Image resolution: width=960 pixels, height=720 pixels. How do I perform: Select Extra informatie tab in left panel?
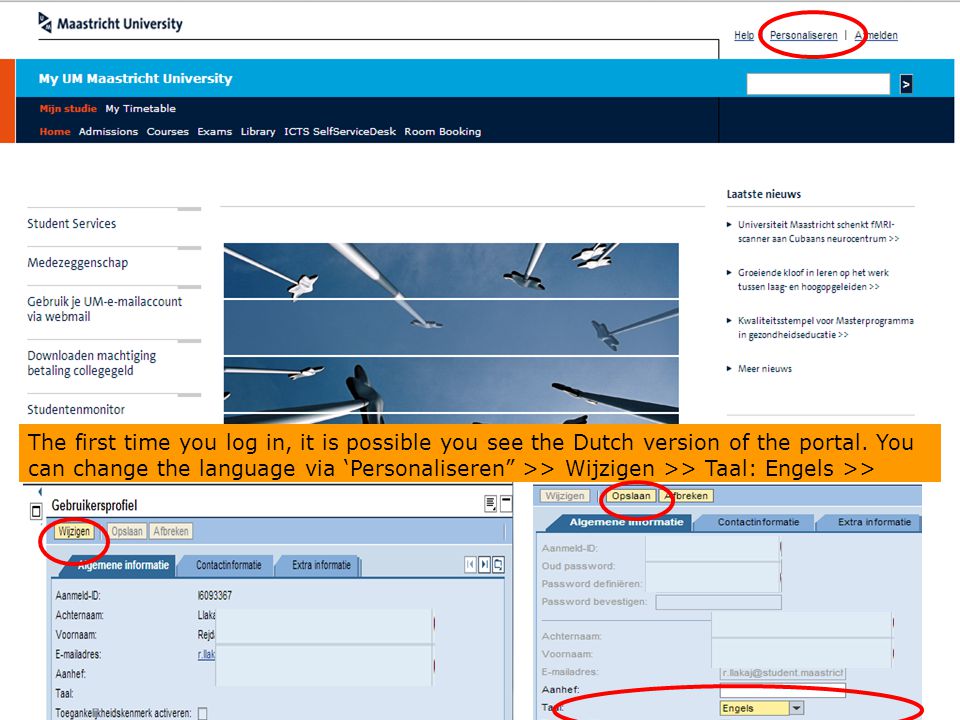pyautogui.click(x=321, y=565)
